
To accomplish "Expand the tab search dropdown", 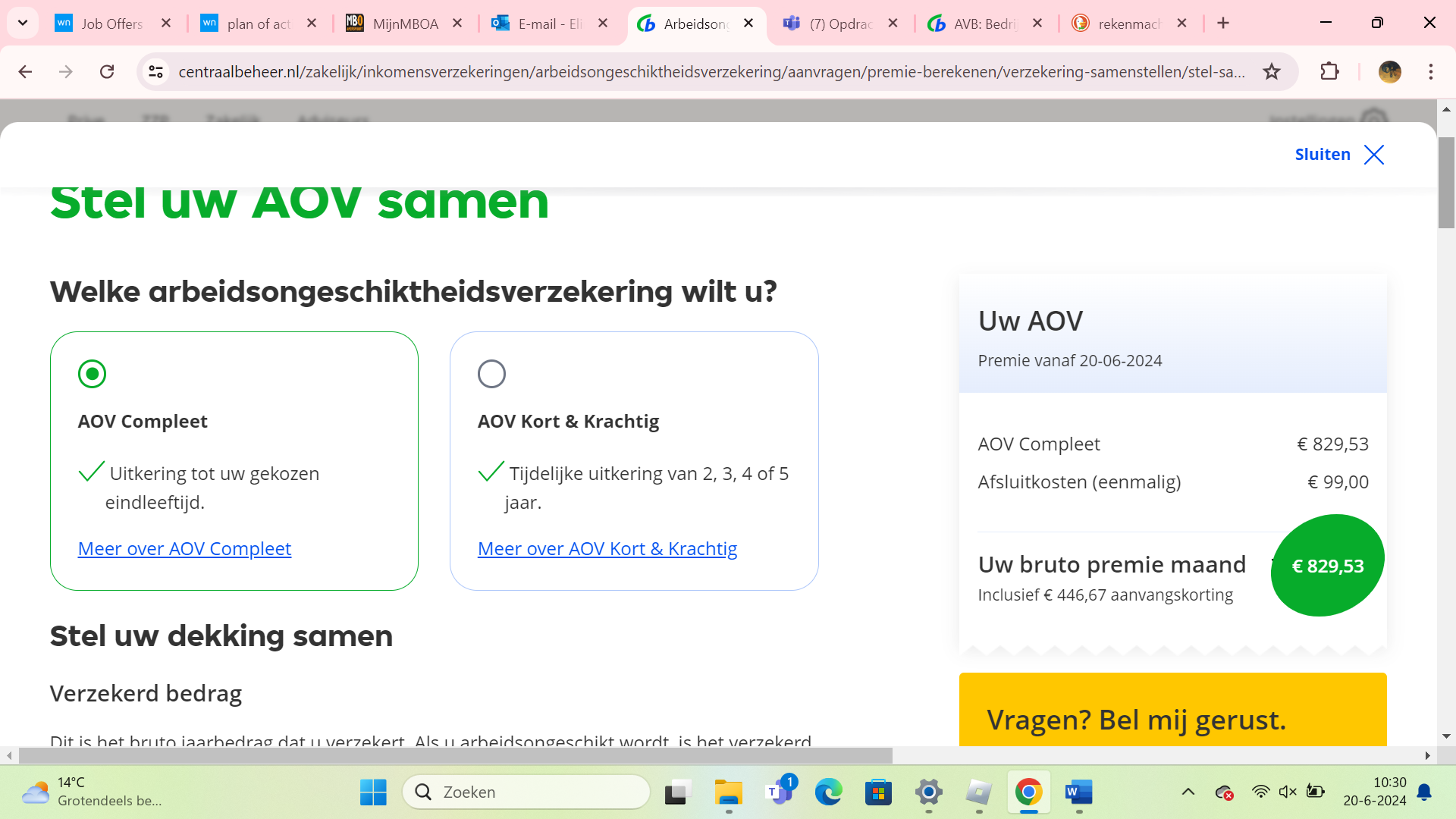I will tap(23, 24).
